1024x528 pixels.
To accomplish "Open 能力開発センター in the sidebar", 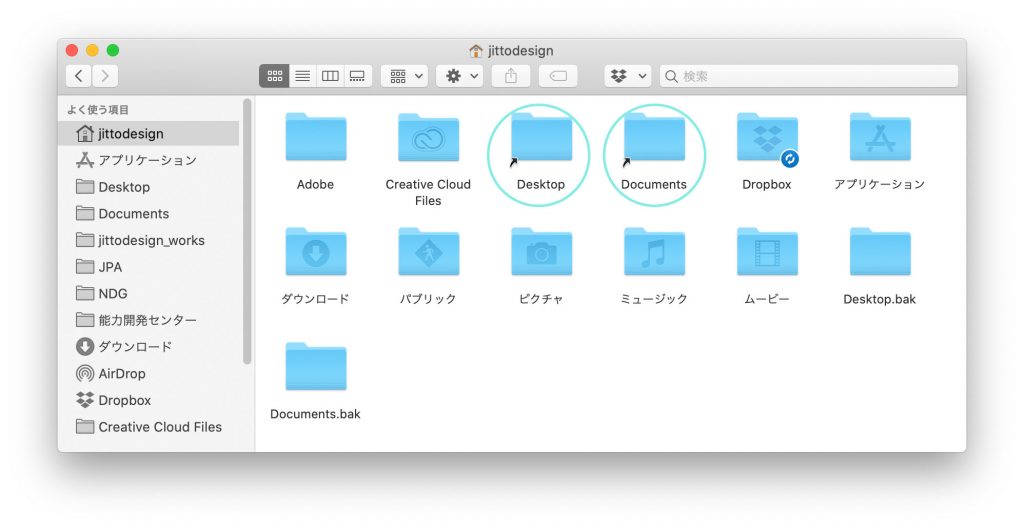I will point(149,320).
